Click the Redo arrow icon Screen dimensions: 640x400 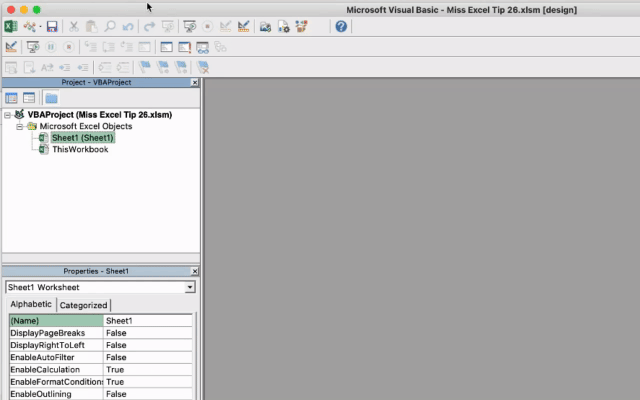coord(149,27)
